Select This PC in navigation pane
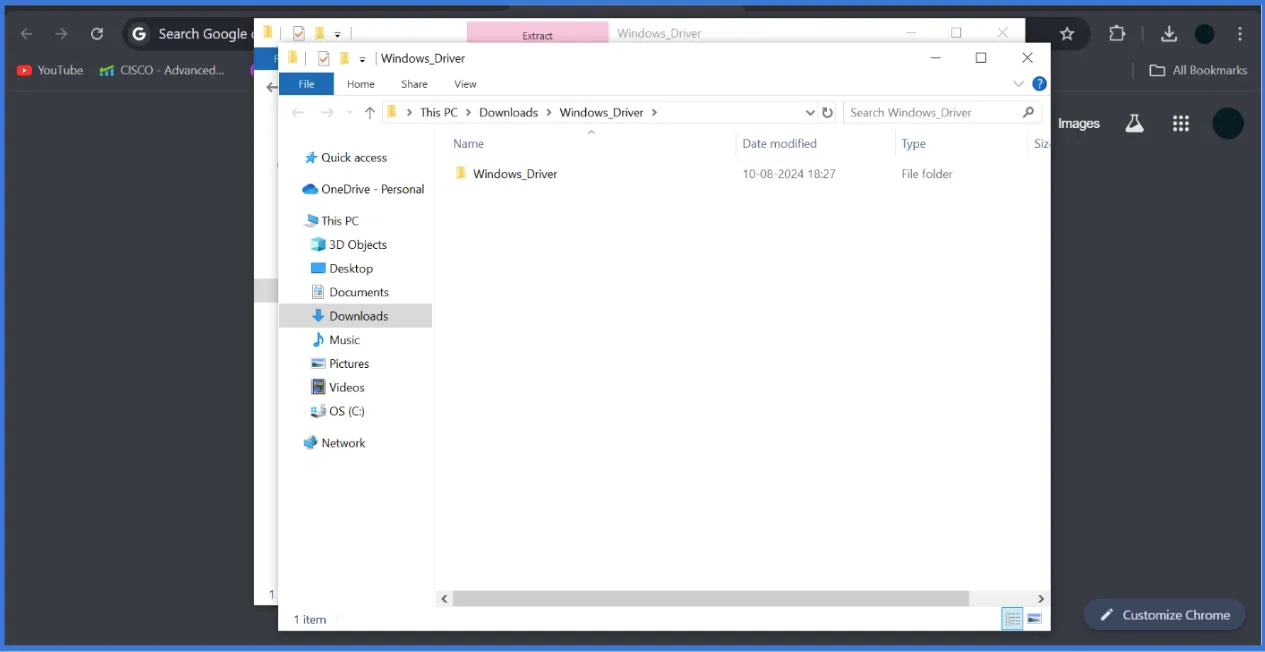 [x=340, y=221]
